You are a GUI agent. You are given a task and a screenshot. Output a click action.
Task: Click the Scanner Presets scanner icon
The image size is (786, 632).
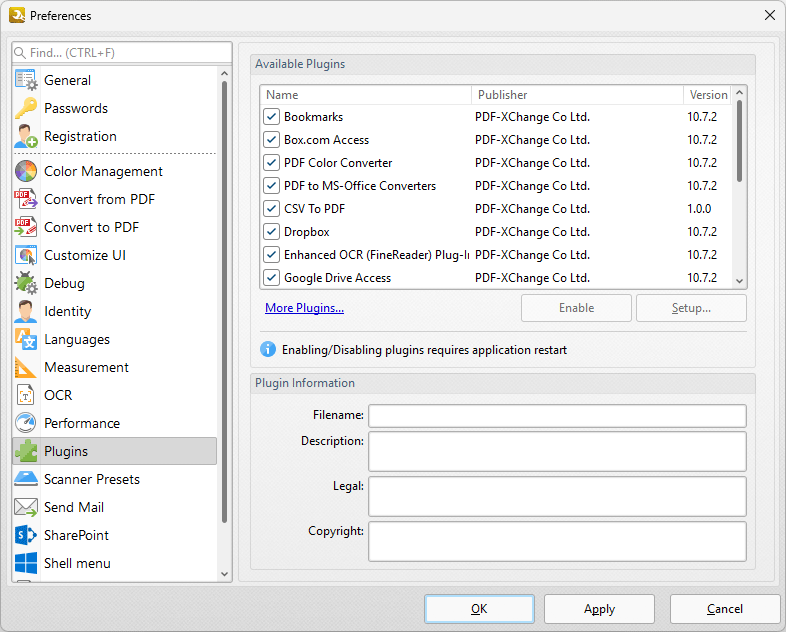[x=26, y=479]
